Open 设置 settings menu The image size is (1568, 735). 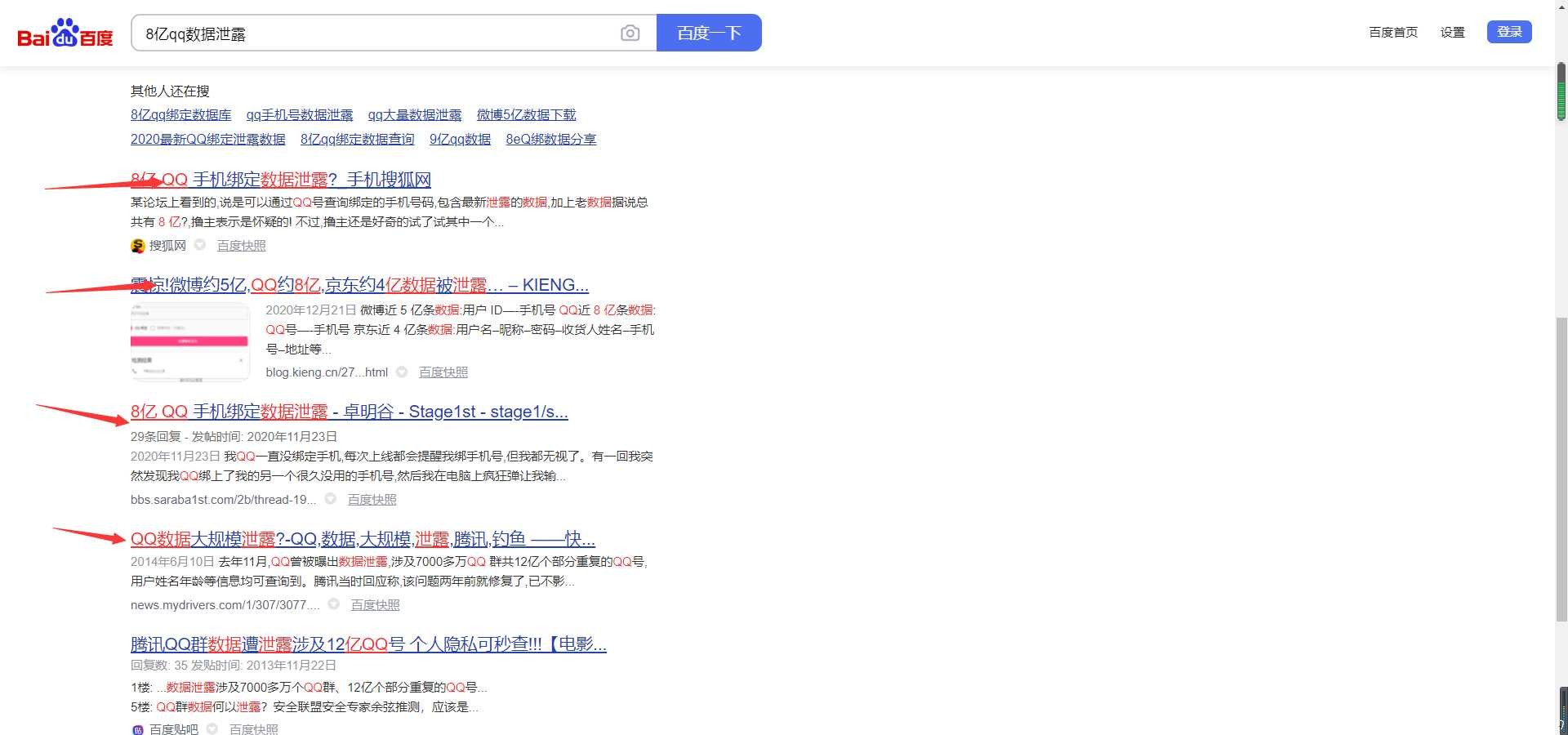[1453, 33]
